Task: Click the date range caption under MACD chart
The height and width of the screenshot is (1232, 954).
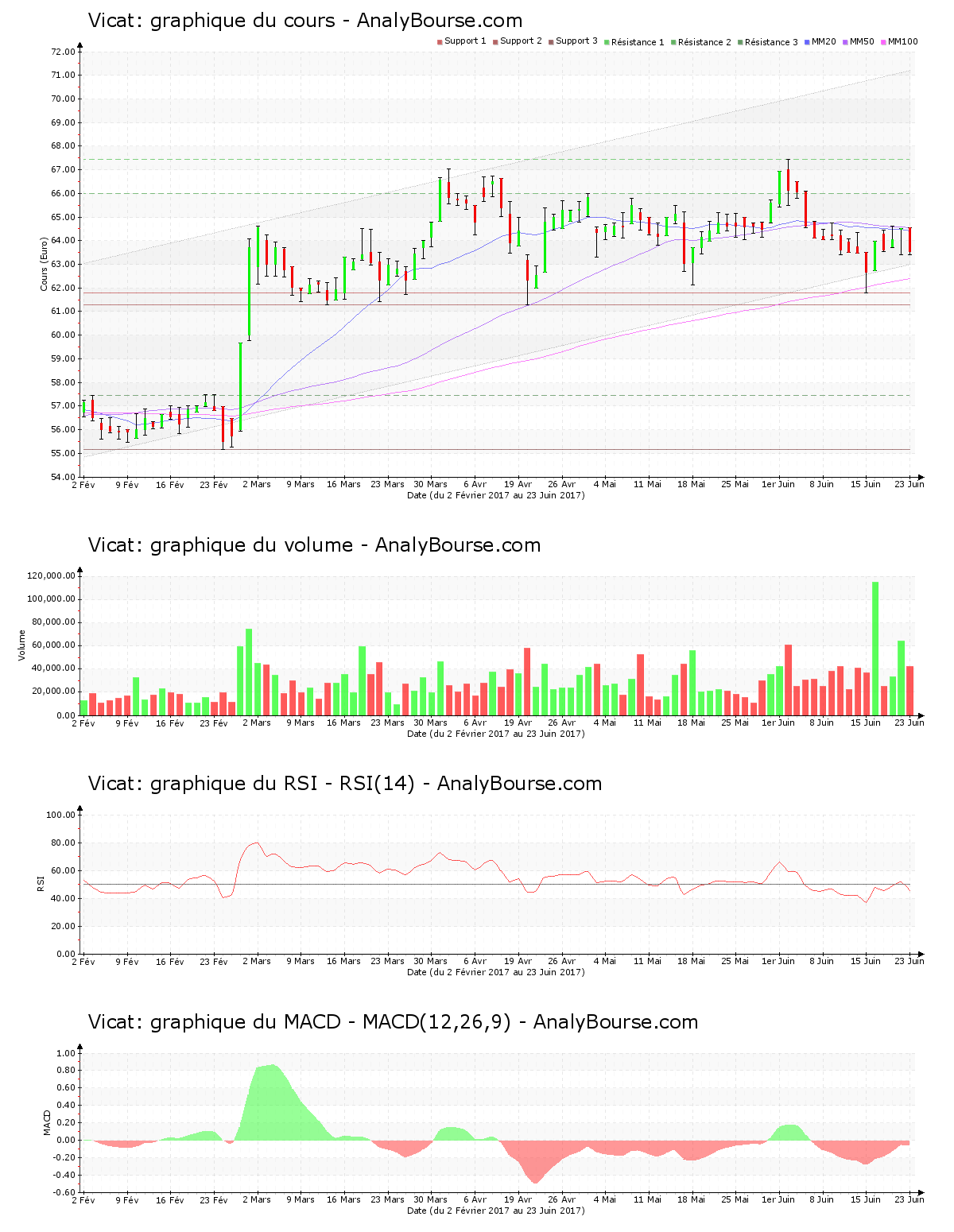Action: click(x=495, y=1211)
